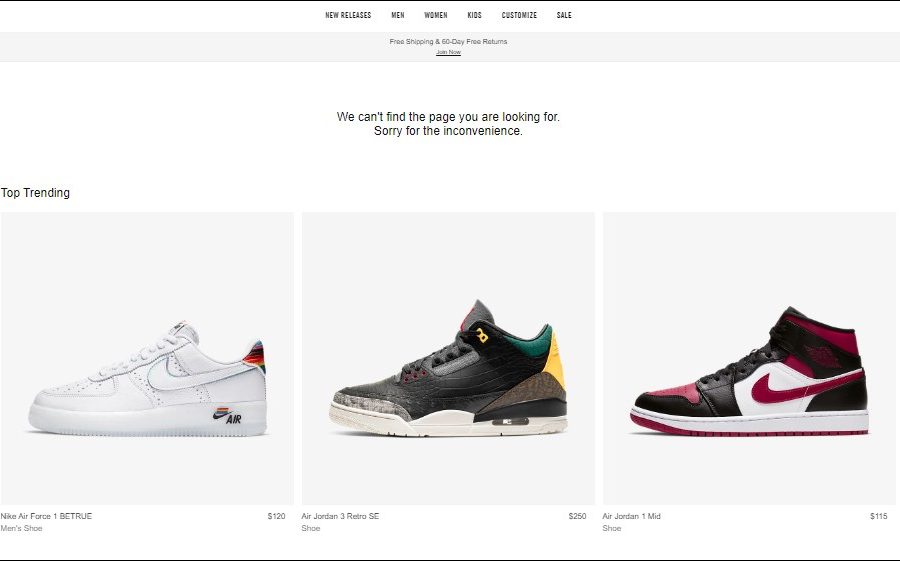Open the Men navigation menu
Viewport: 900px width, 561px height.
pos(398,16)
